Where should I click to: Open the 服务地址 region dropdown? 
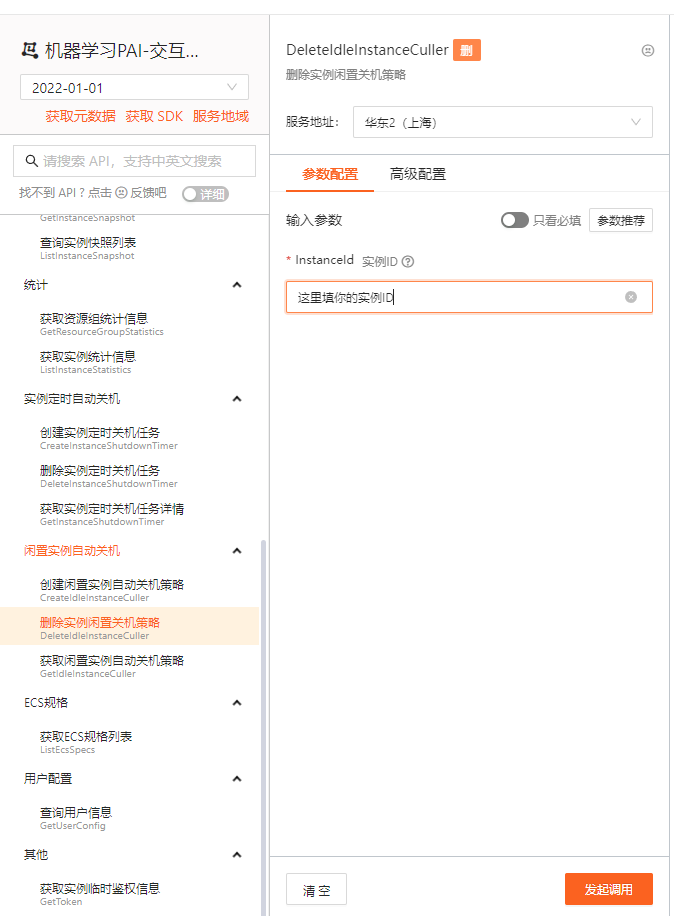coord(502,123)
